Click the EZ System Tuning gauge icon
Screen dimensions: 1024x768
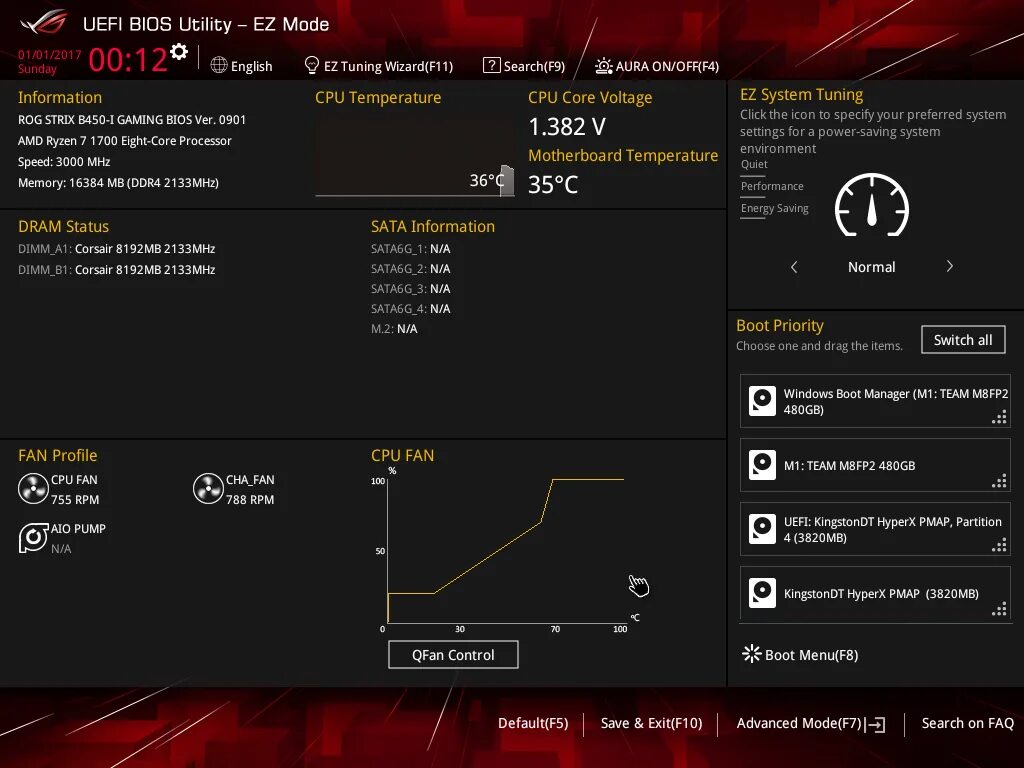click(x=872, y=205)
